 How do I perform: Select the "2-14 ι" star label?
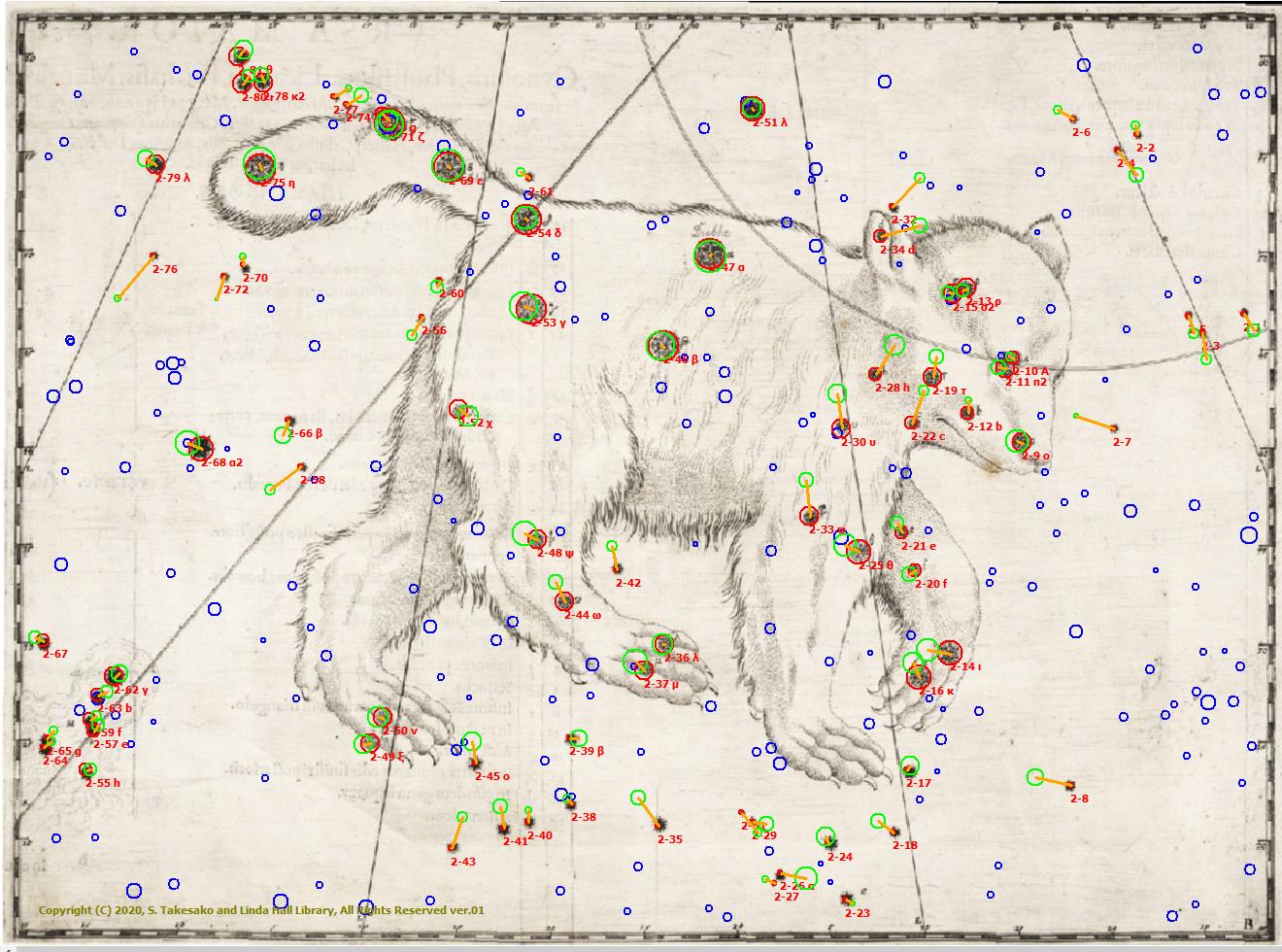[965, 666]
